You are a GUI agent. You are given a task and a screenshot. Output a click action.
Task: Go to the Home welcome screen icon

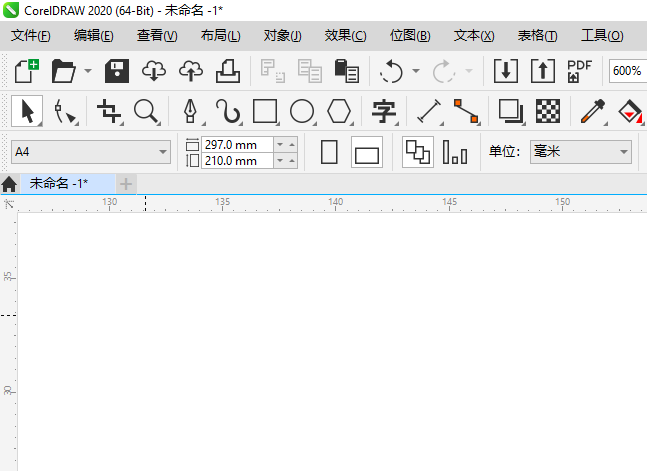tap(9, 184)
